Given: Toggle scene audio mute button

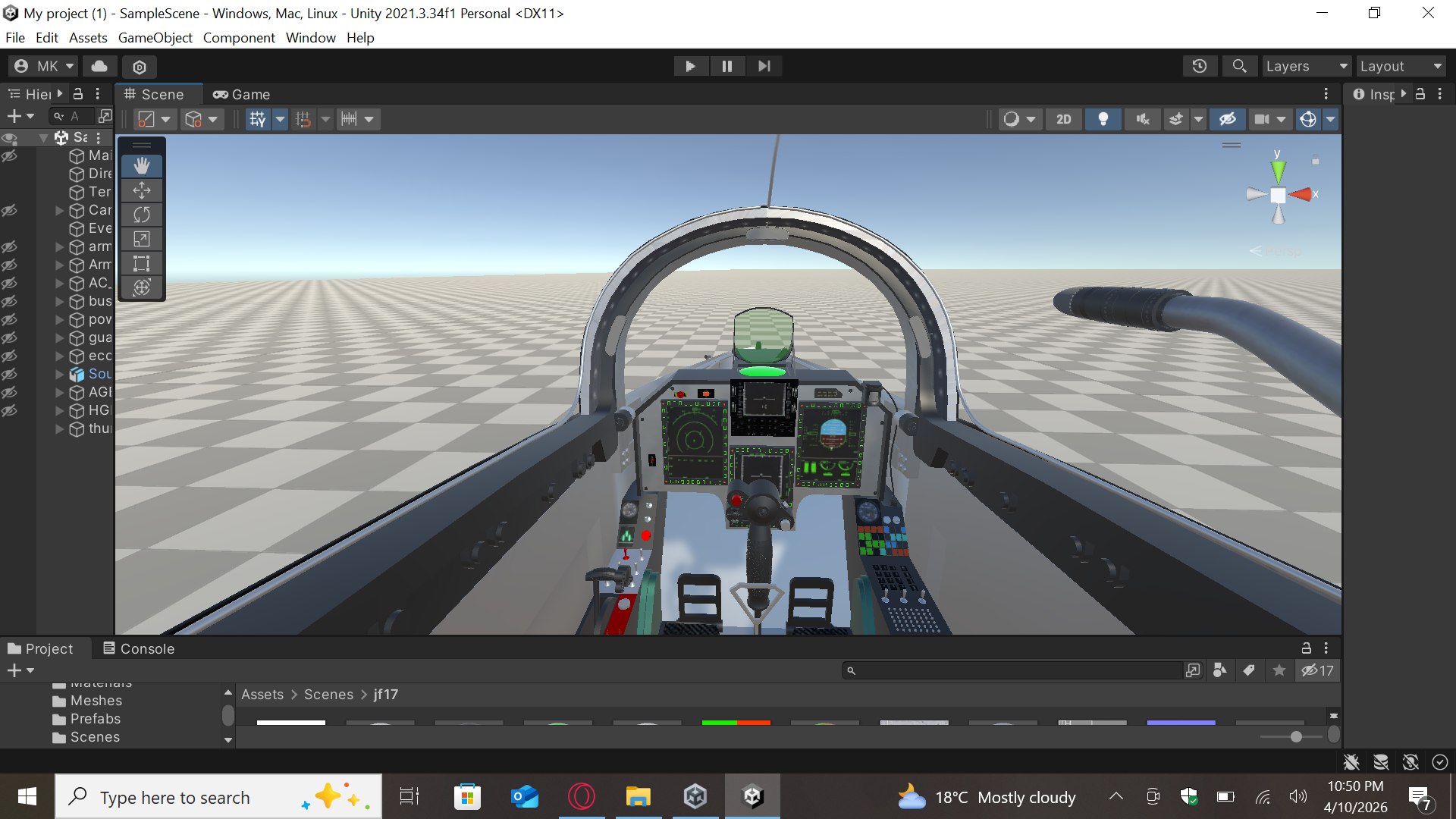Looking at the screenshot, I should click(x=1143, y=119).
